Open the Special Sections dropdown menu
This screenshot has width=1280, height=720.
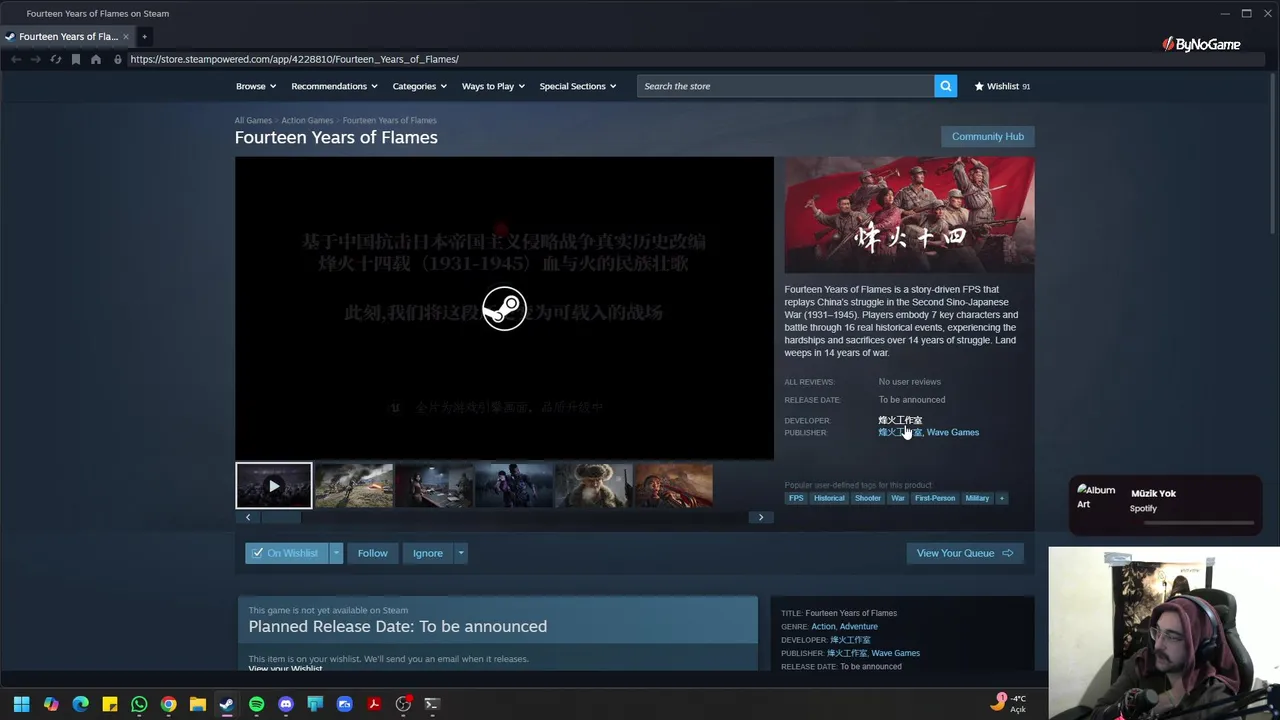578,86
